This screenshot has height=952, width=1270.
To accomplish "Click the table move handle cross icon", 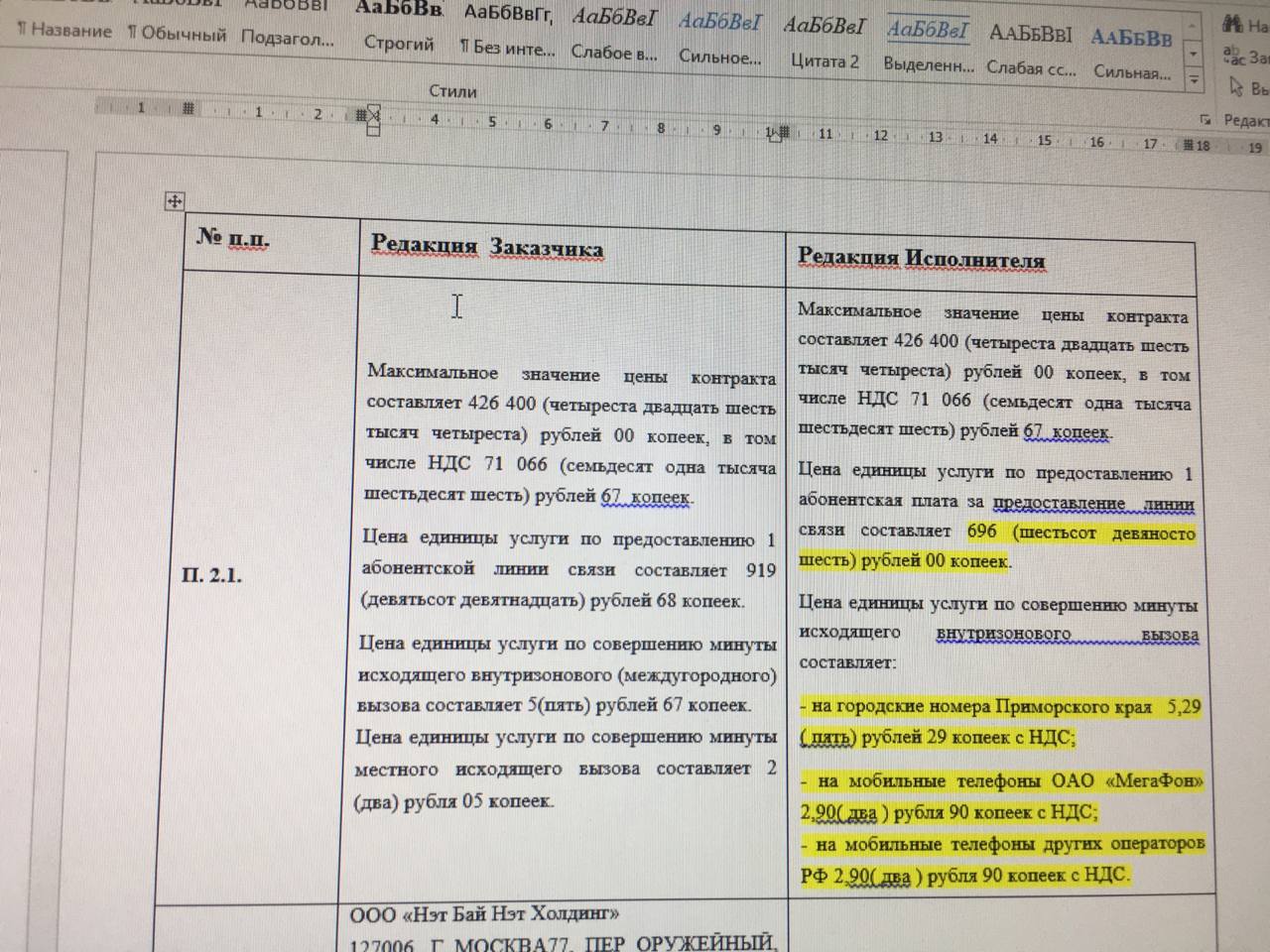I will (x=174, y=201).
